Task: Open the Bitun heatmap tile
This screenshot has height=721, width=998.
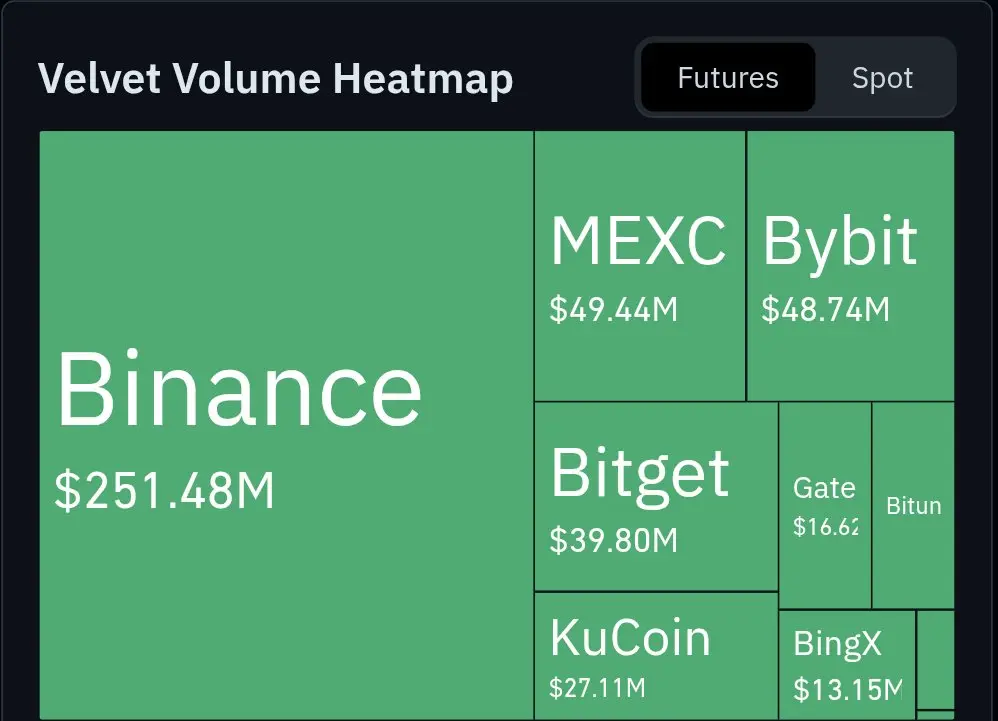Action: click(913, 505)
